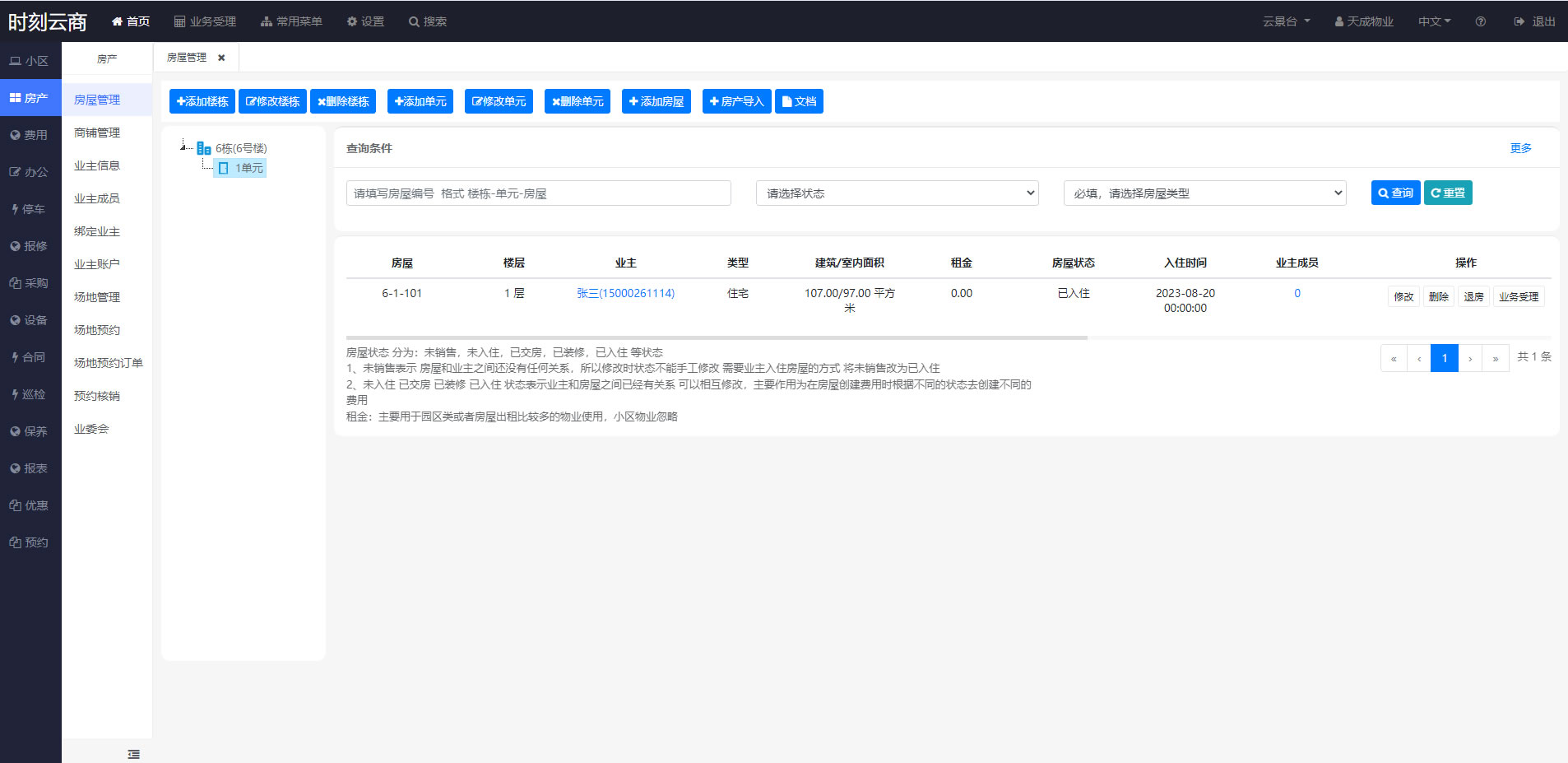Open the 请选择状态 dropdown
The image size is (1568, 763).
[x=898, y=193]
